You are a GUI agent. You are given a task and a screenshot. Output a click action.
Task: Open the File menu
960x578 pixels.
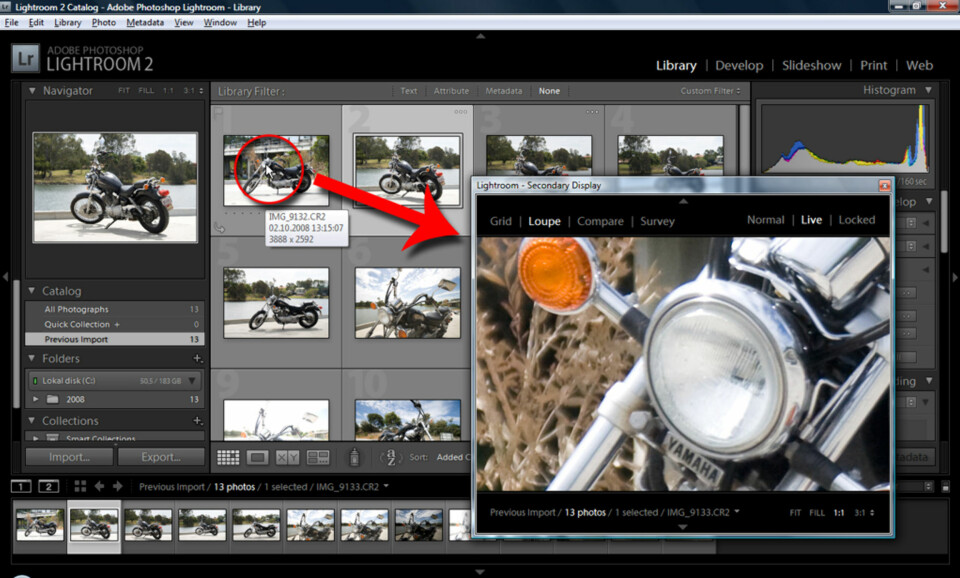[11, 23]
